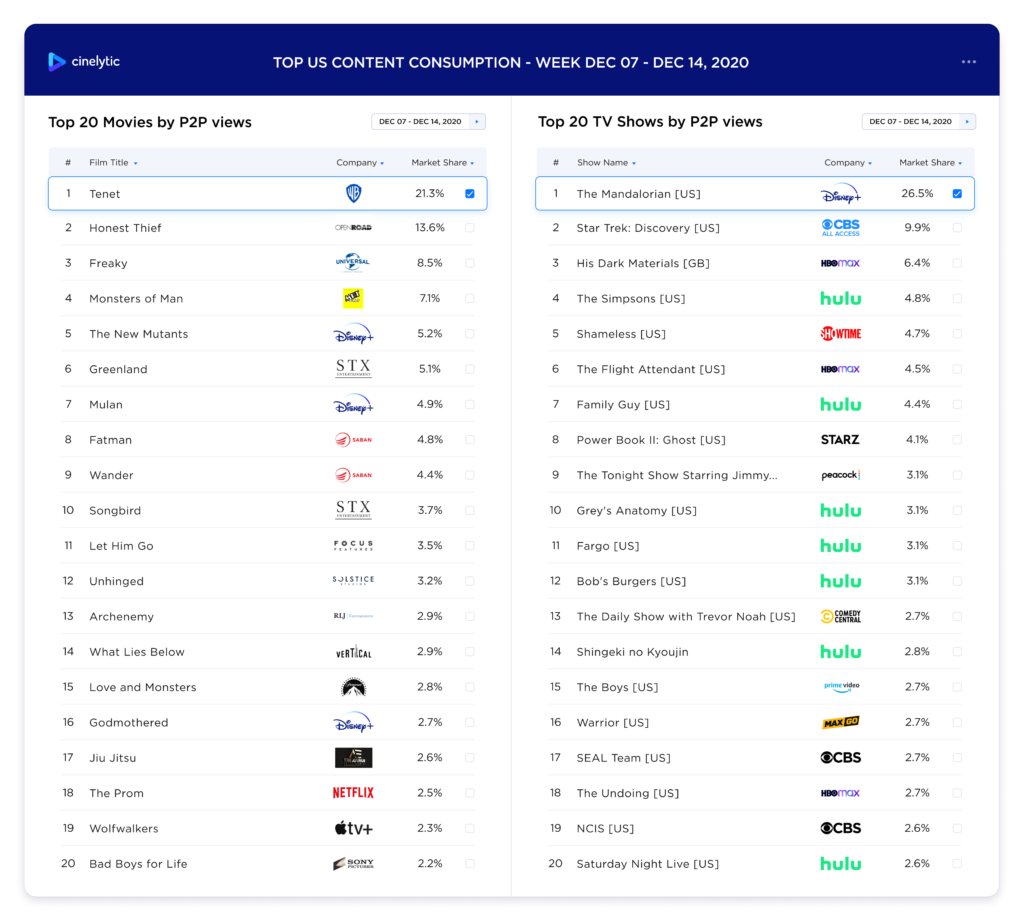This screenshot has height=921, width=1024.
Task: Open The Flight Attendant [US] show
Action: (650, 369)
